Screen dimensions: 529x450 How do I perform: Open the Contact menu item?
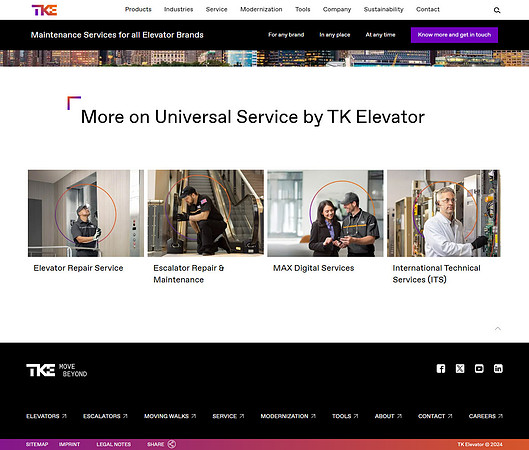(428, 9)
